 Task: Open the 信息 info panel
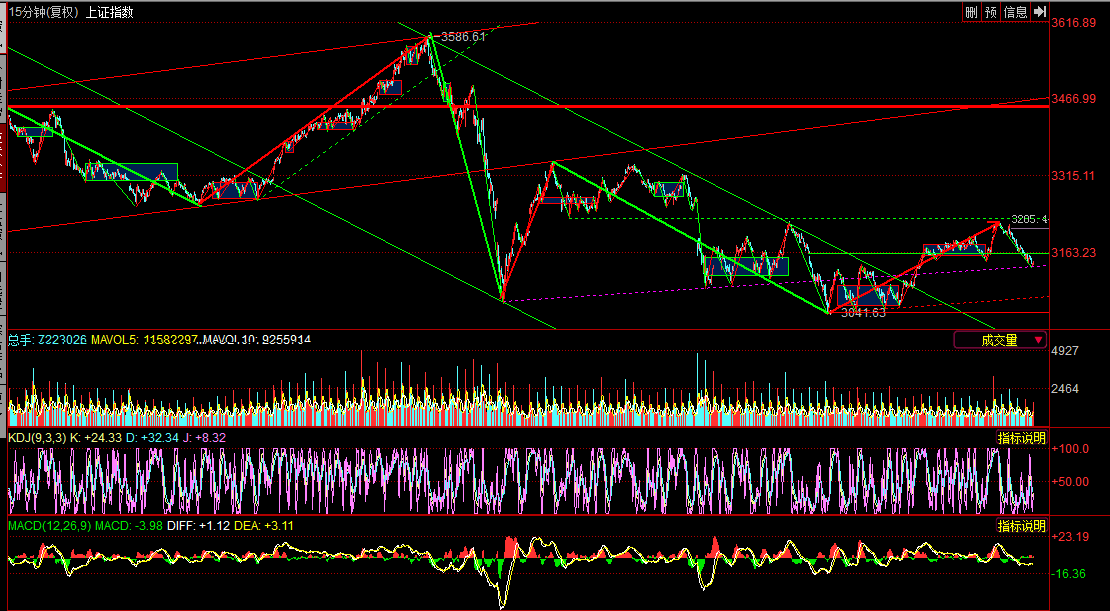(x=1015, y=12)
